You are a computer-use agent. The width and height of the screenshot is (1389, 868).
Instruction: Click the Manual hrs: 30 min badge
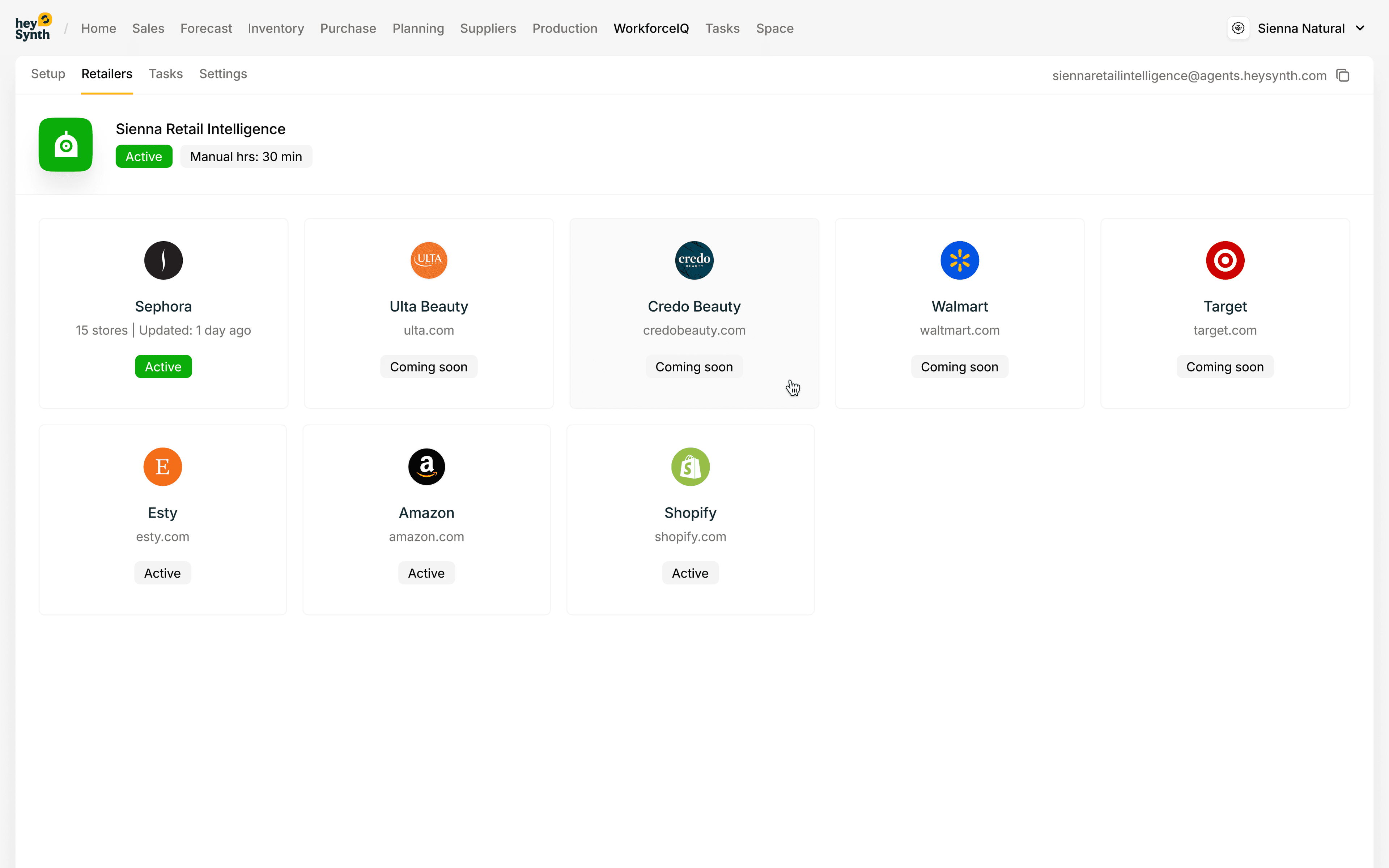(x=246, y=157)
